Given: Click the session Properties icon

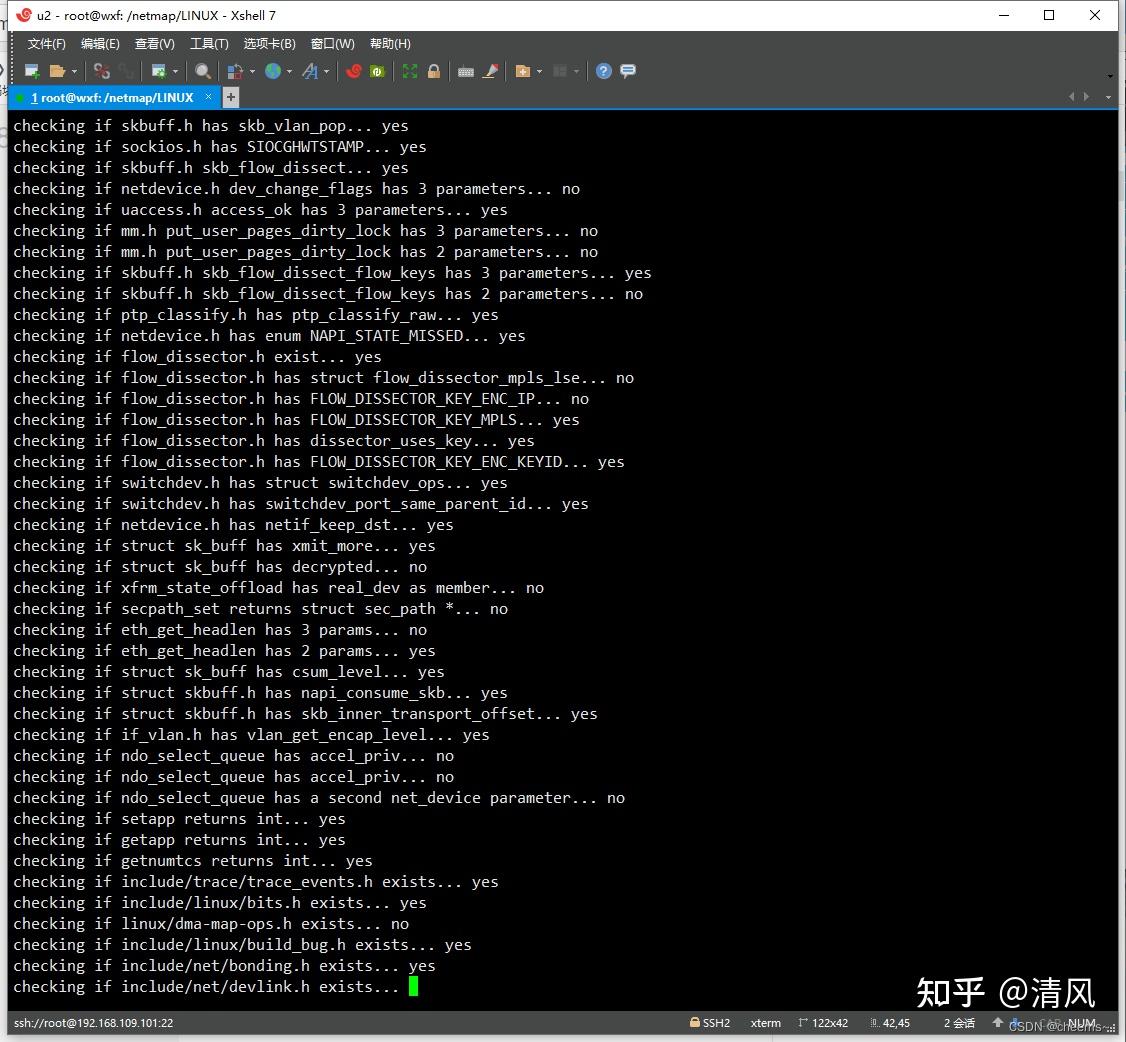Looking at the screenshot, I should click(159, 70).
